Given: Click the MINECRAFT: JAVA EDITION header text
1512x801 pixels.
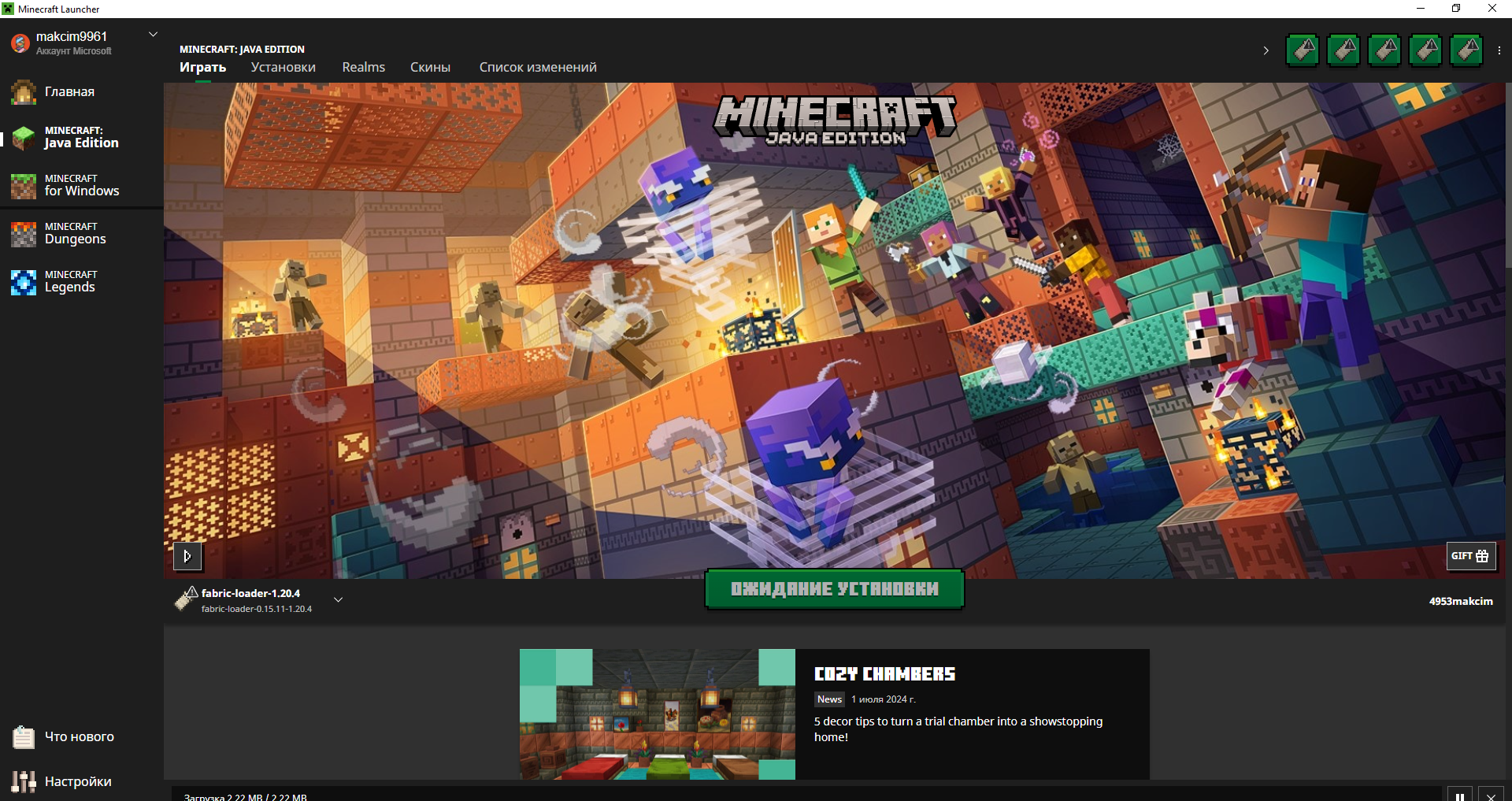Looking at the screenshot, I should pos(242,49).
